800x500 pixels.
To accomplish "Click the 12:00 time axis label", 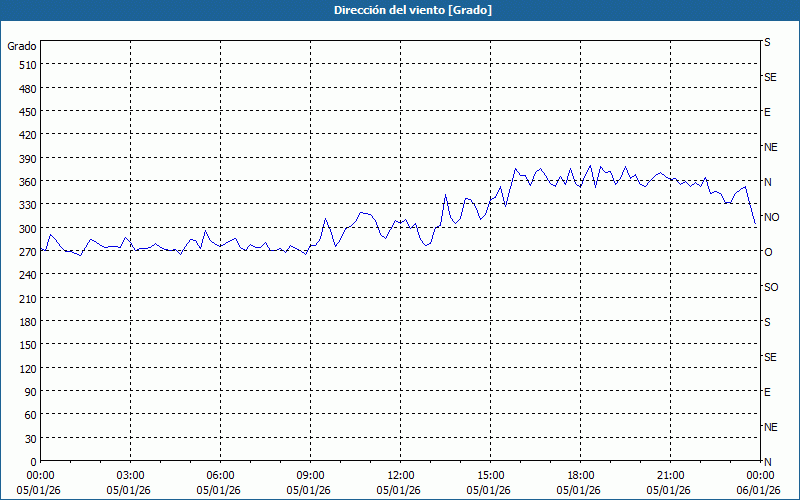I will [x=401, y=475].
